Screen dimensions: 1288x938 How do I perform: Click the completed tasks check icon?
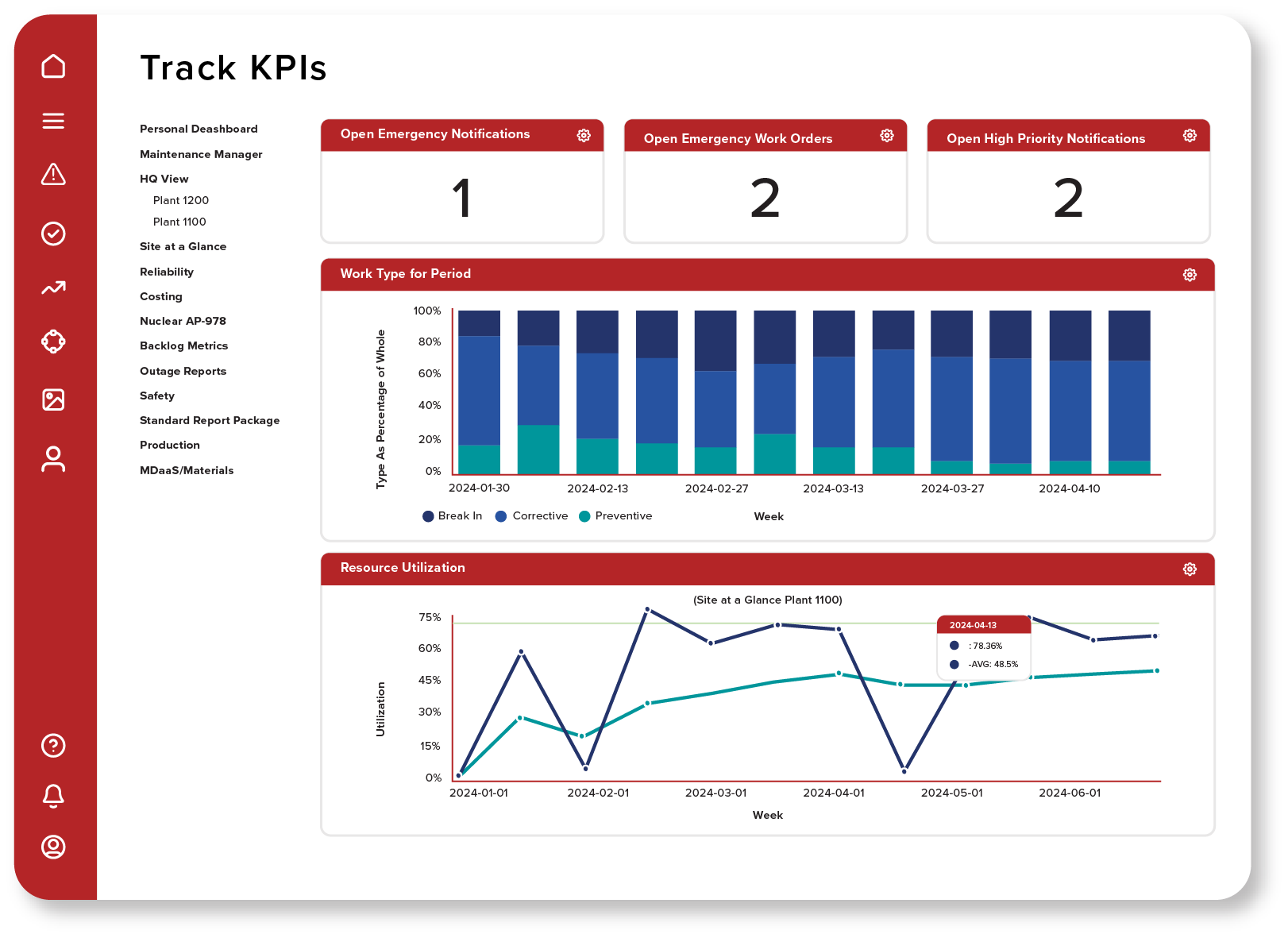tap(53, 233)
